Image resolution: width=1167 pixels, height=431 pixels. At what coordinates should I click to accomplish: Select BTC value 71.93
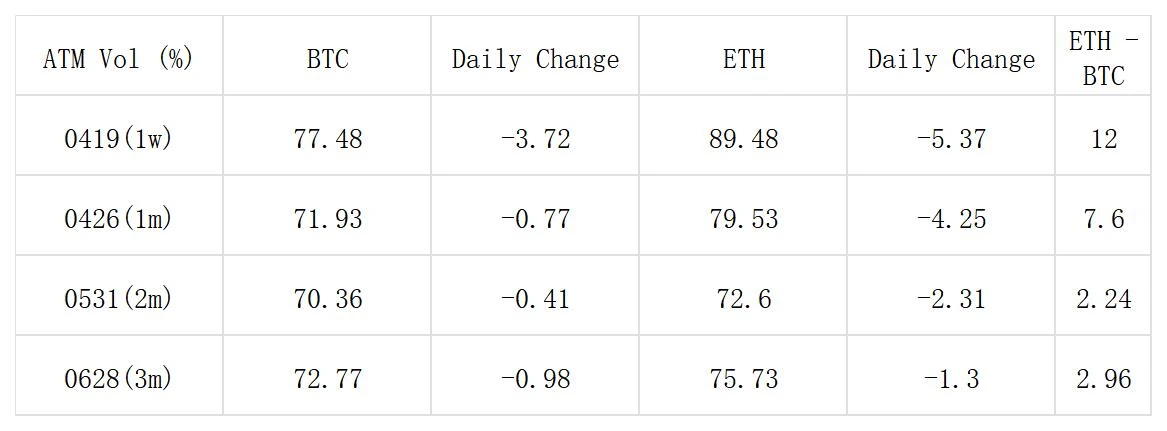click(328, 219)
